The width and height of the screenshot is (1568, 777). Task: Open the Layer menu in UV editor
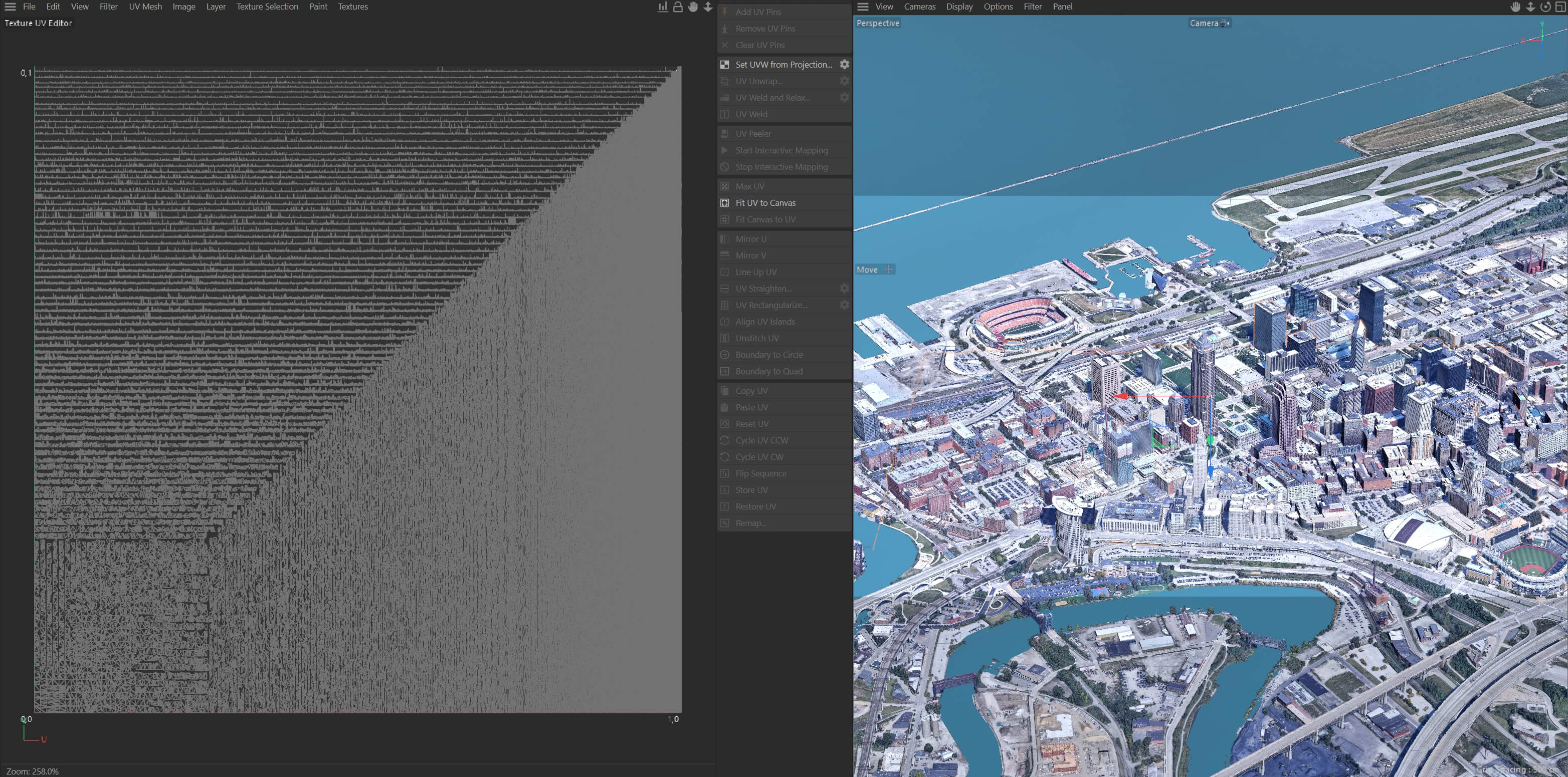[x=216, y=7]
